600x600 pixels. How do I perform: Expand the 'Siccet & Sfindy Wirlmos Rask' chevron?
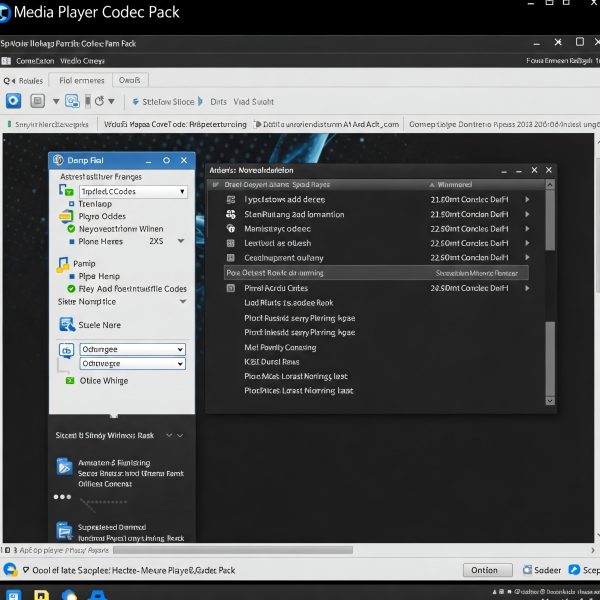click(174, 435)
